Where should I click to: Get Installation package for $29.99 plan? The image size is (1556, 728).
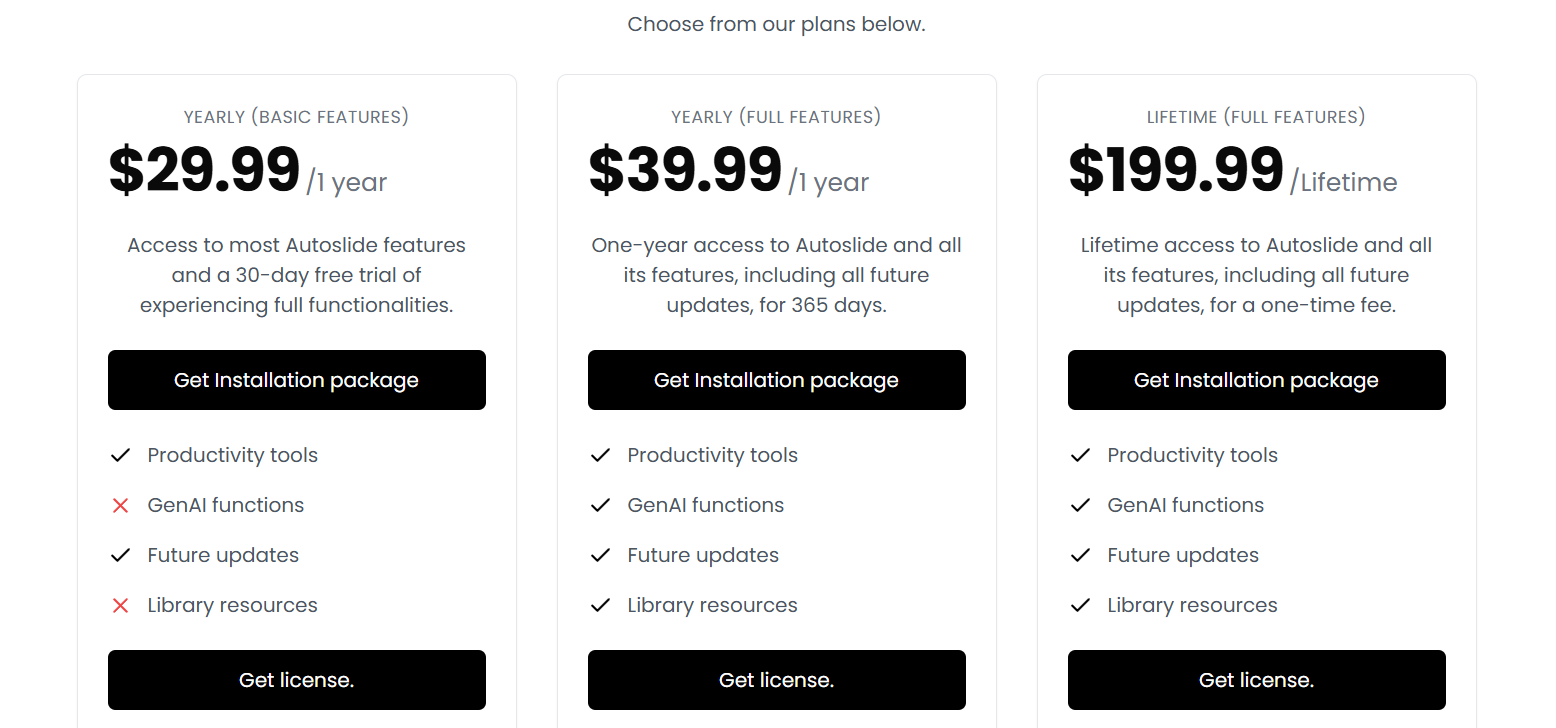pyautogui.click(x=297, y=380)
